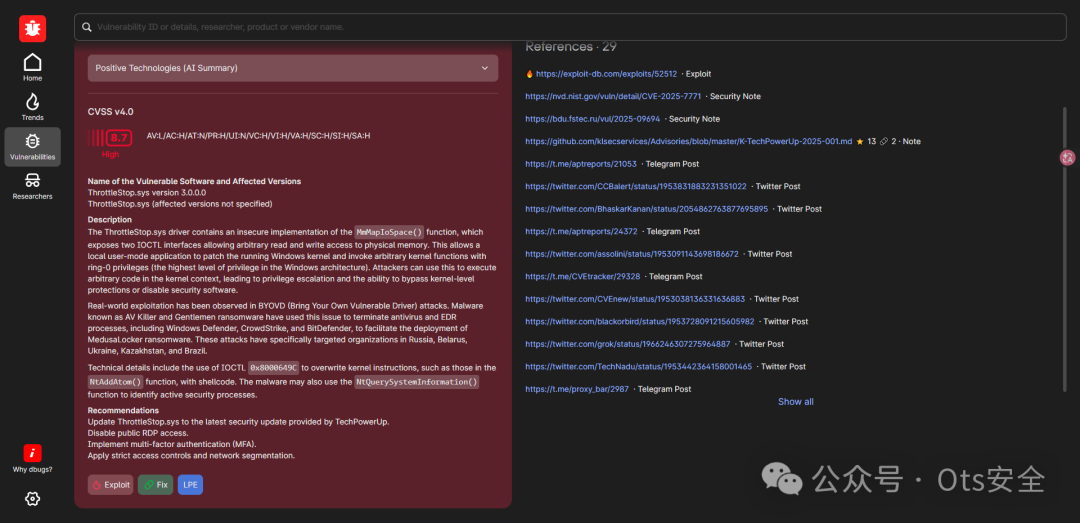Viewport: 1080px width, 523px height.
Task: Open the nvd.nist.gov CVE-2025-7771 link
Action: click(x=613, y=96)
